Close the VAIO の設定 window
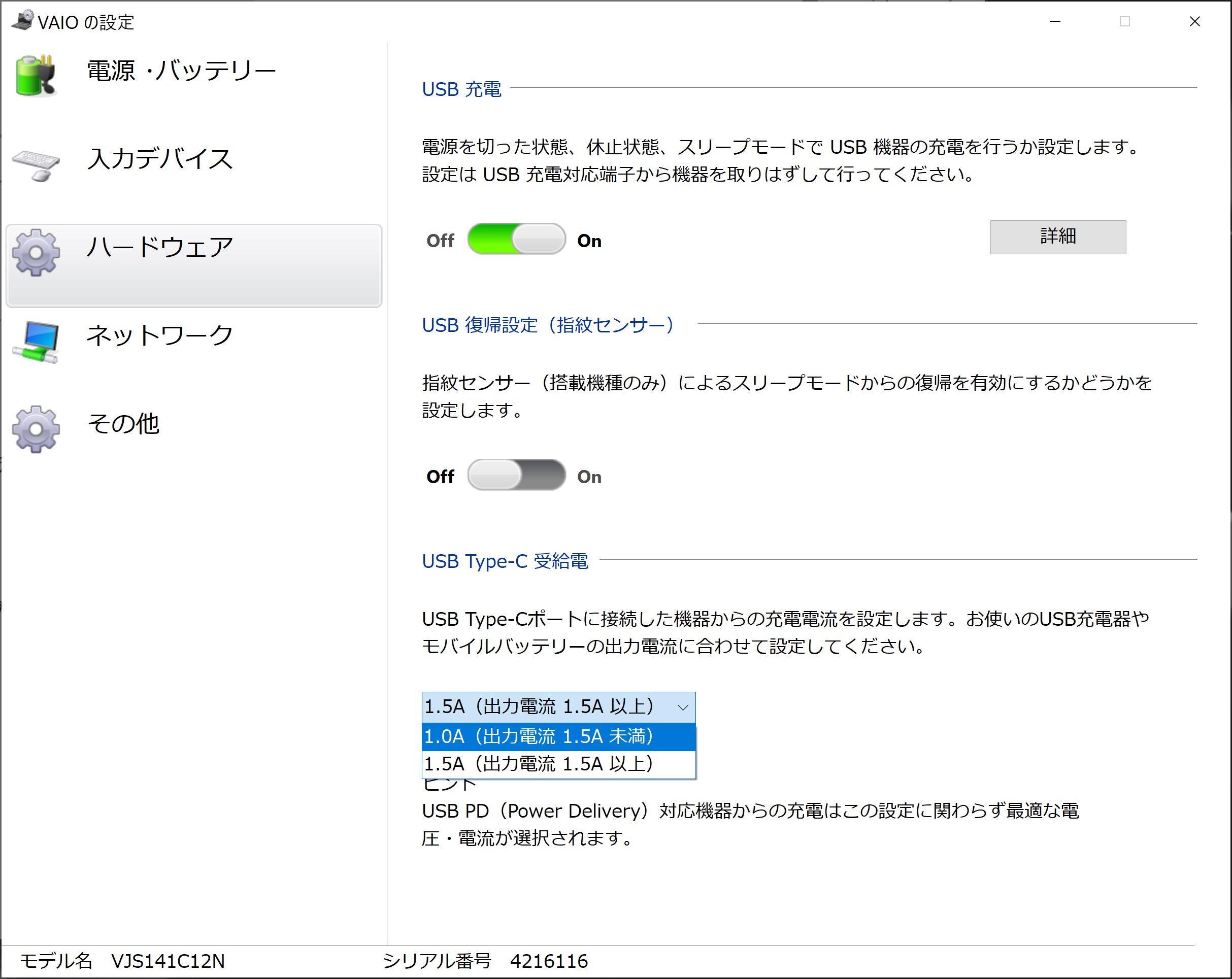 click(x=1194, y=21)
